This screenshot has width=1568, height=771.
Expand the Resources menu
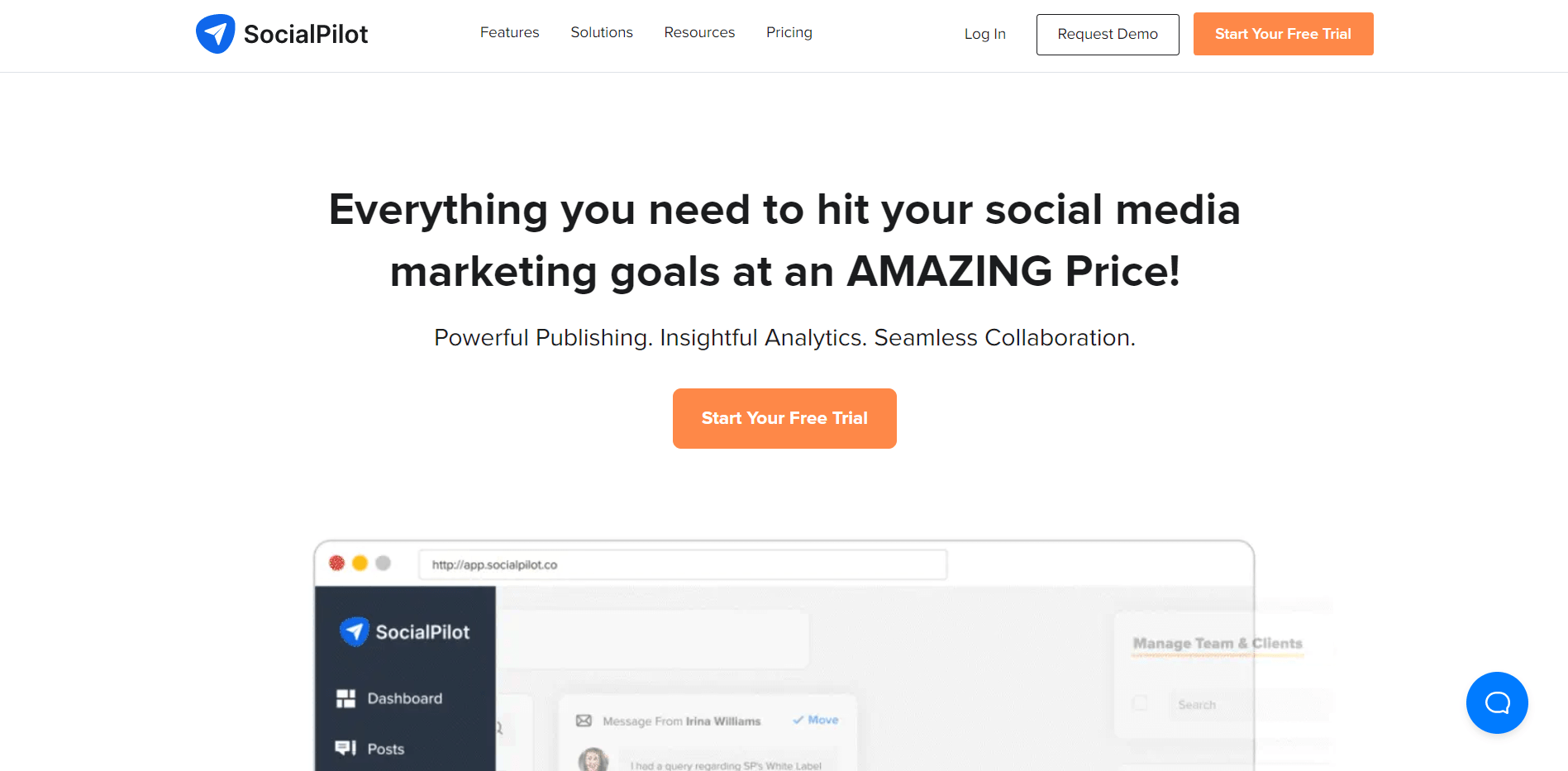pyautogui.click(x=699, y=32)
